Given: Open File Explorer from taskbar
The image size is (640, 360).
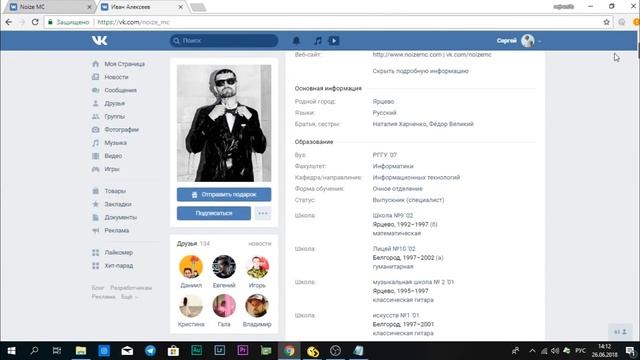Looking at the screenshot, I should pyautogui.click(x=81, y=351).
